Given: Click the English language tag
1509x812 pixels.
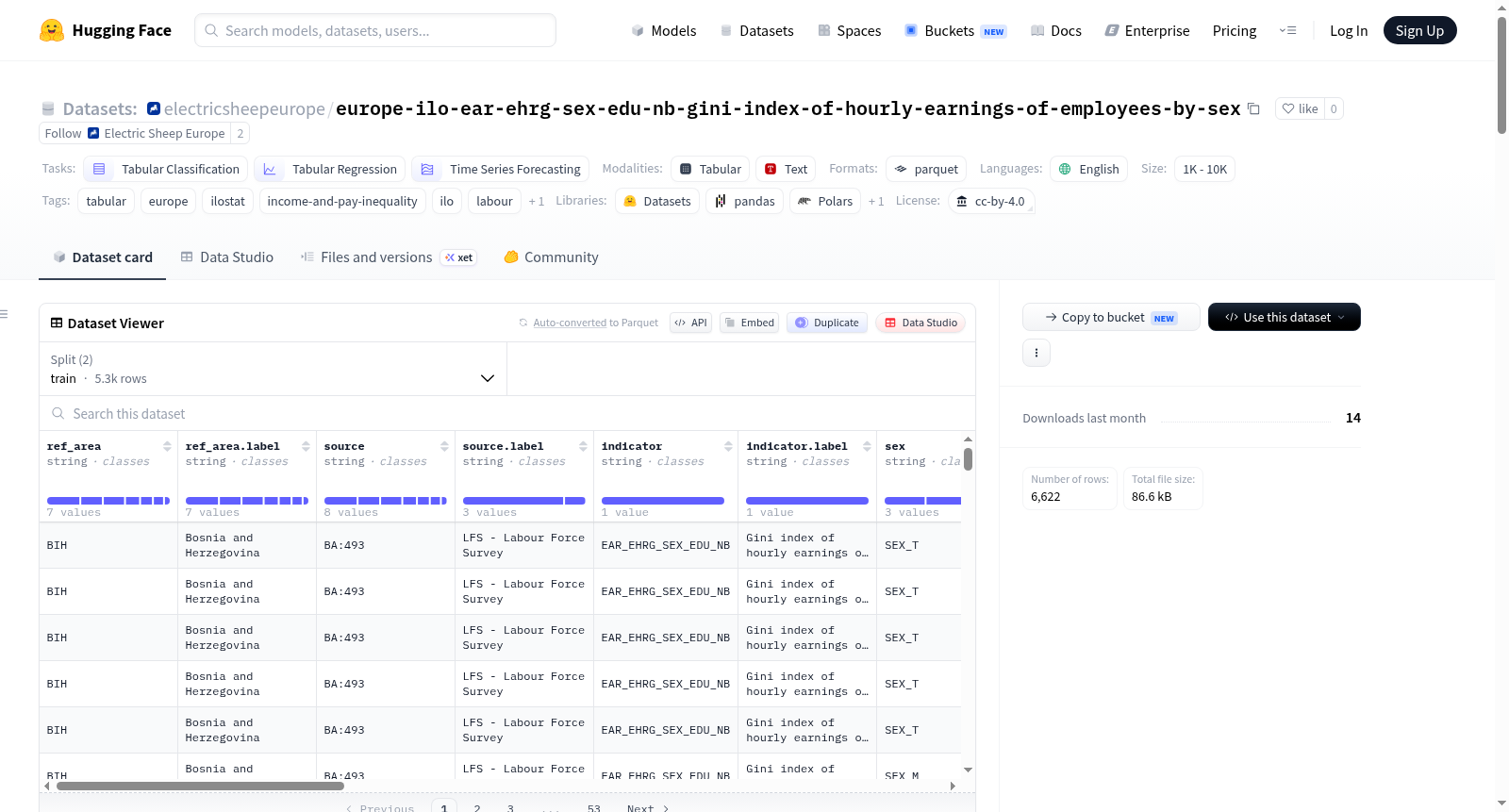Looking at the screenshot, I should point(1089,169).
